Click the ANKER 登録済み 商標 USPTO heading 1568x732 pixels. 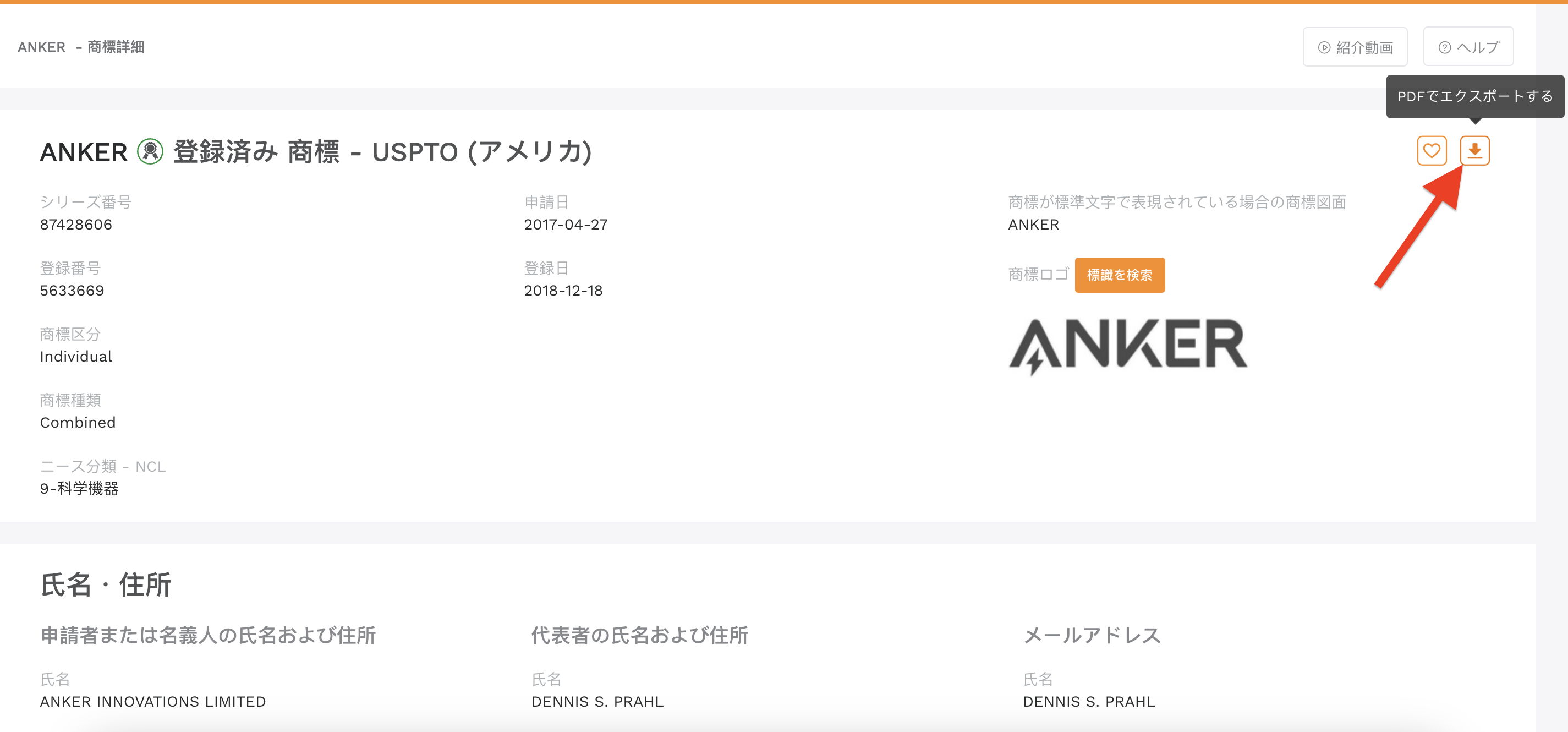[x=316, y=152]
